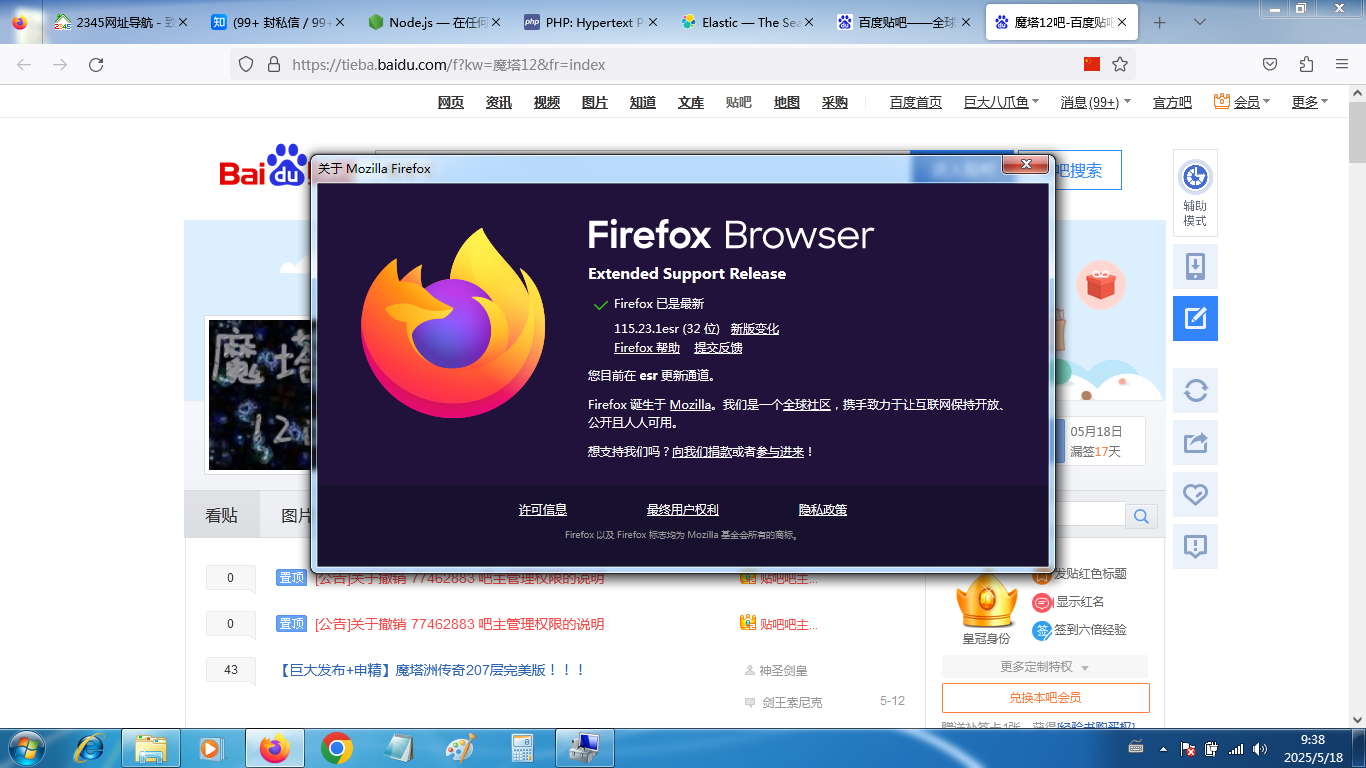The width and height of the screenshot is (1366, 768).
Task: Bookmark this page with the star icon
Action: coord(1120,64)
